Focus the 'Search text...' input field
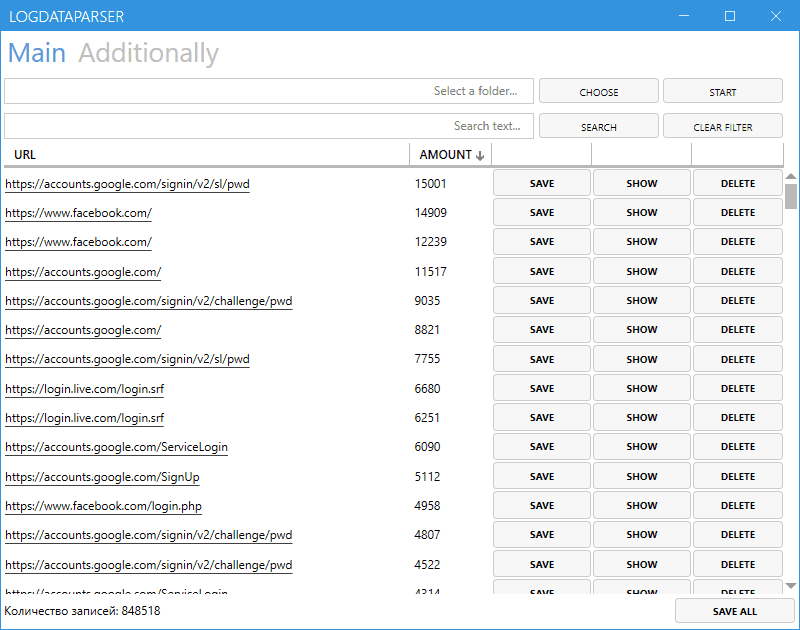 tap(267, 125)
